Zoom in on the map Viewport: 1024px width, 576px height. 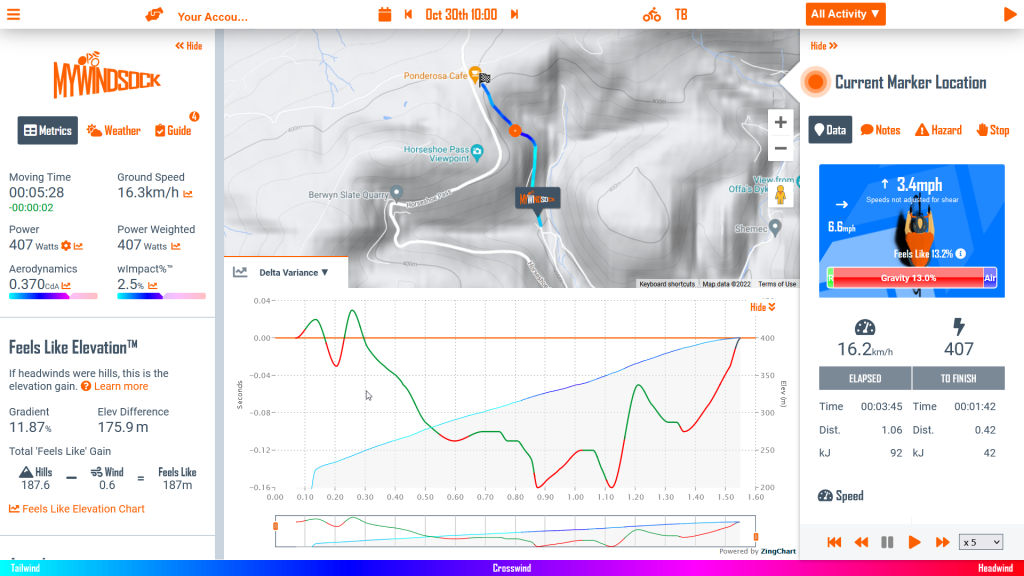[x=780, y=122]
